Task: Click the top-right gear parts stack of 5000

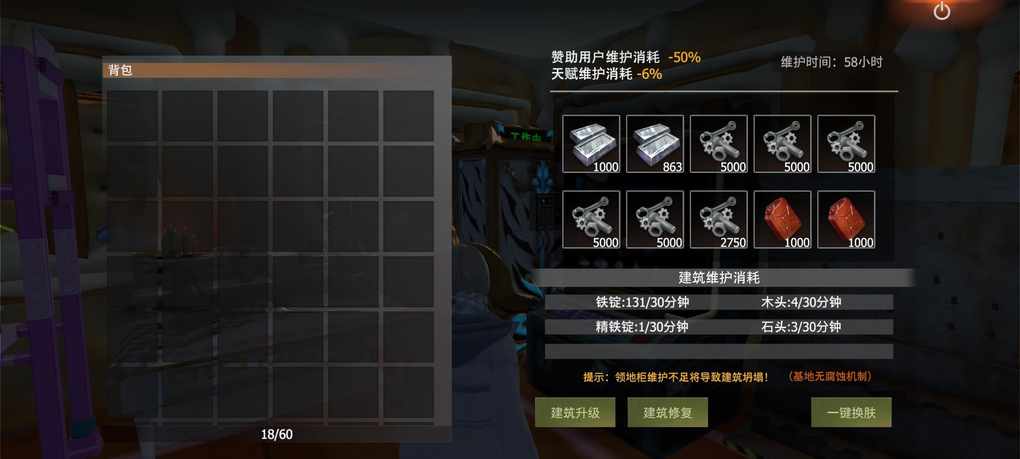Action: tap(846, 144)
